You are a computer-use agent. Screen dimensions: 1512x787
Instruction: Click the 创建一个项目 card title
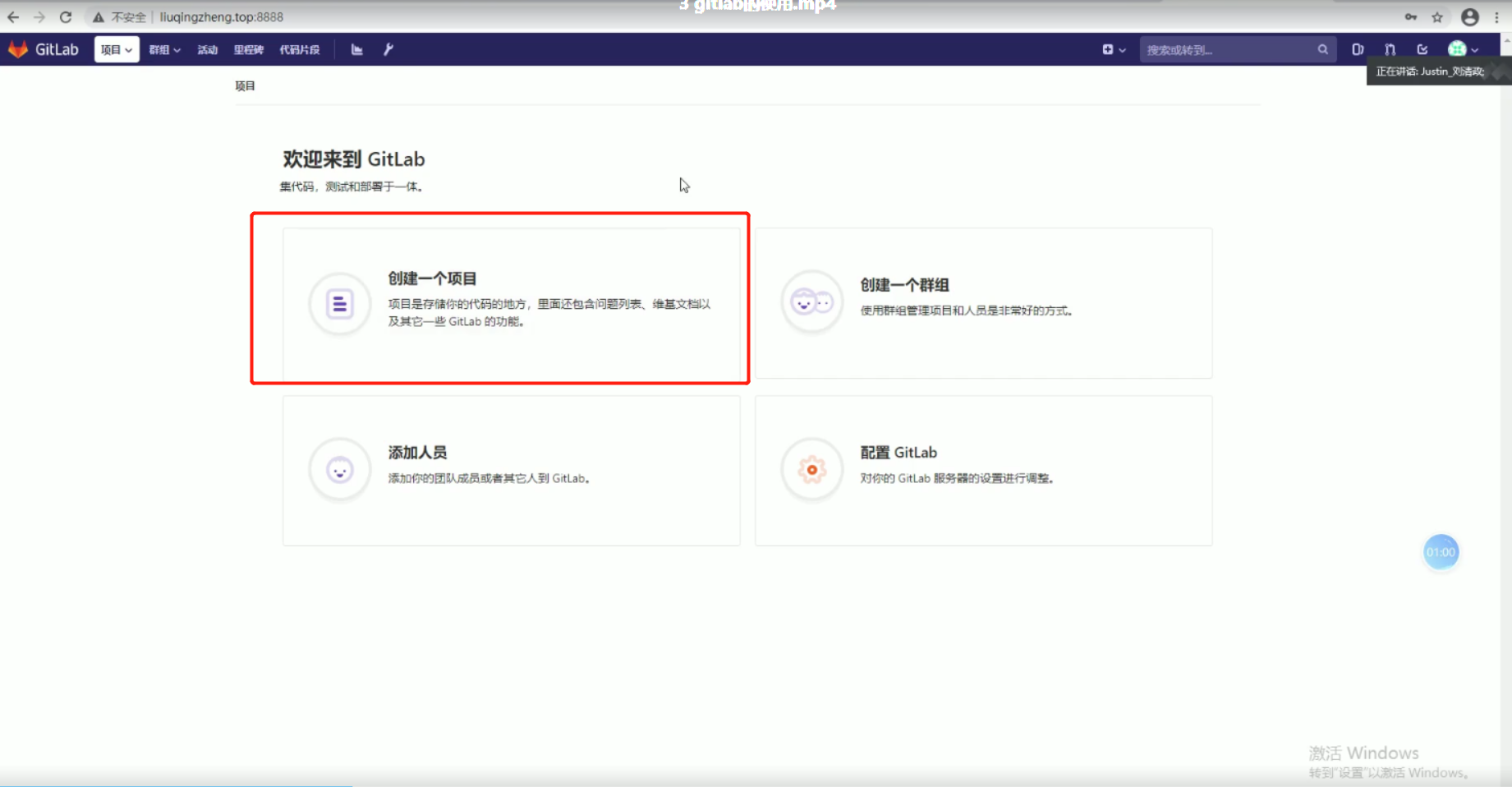(x=432, y=278)
